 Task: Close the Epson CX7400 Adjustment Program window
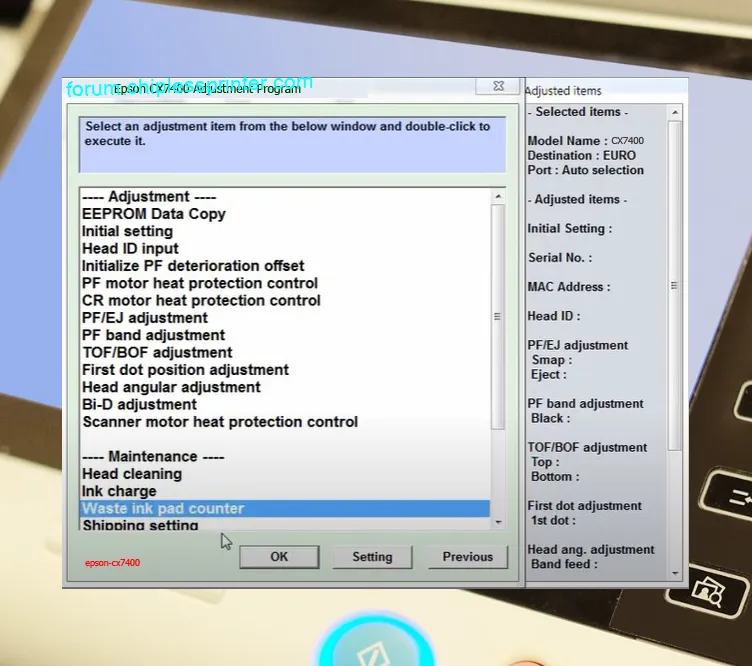point(498,86)
